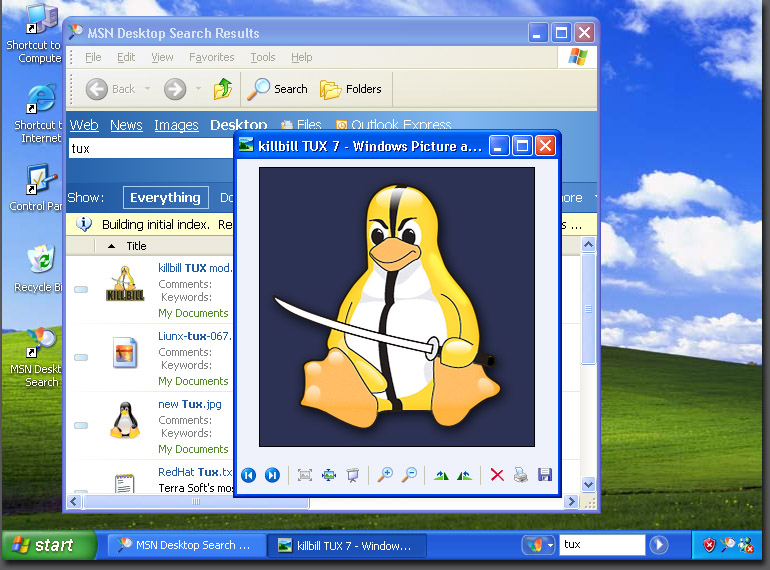The height and width of the screenshot is (570, 770).
Task: Click horizontal scrollbar left arrow
Action: 74,502
